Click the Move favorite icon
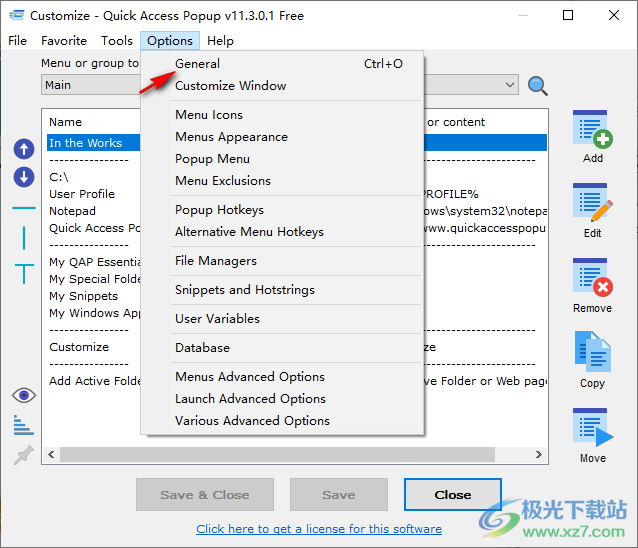 click(x=592, y=428)
